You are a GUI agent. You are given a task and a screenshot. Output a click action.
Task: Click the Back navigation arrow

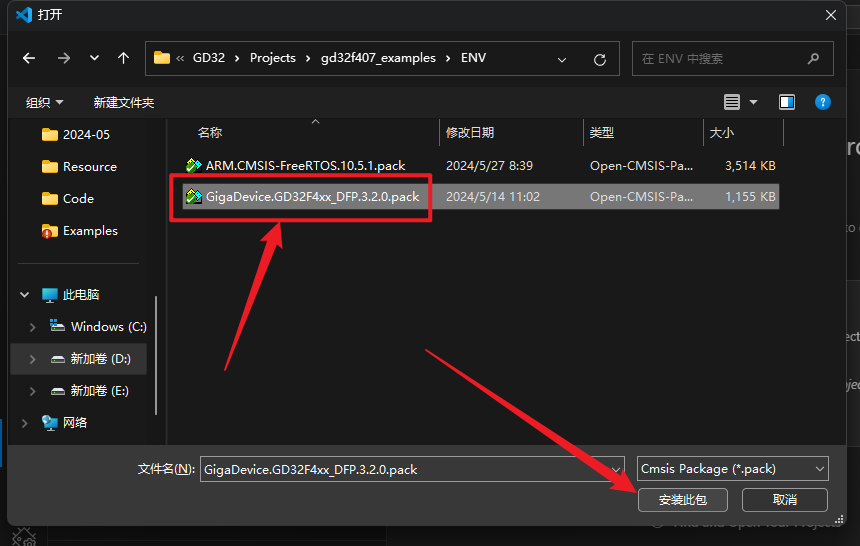29,58
